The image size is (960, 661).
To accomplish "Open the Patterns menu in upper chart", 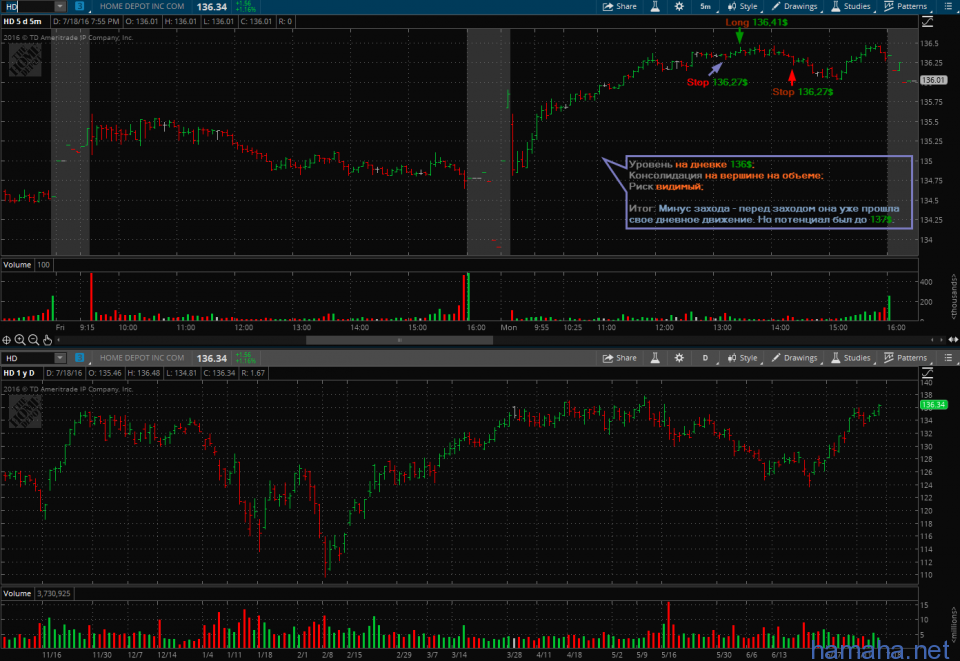I will 906,7.
